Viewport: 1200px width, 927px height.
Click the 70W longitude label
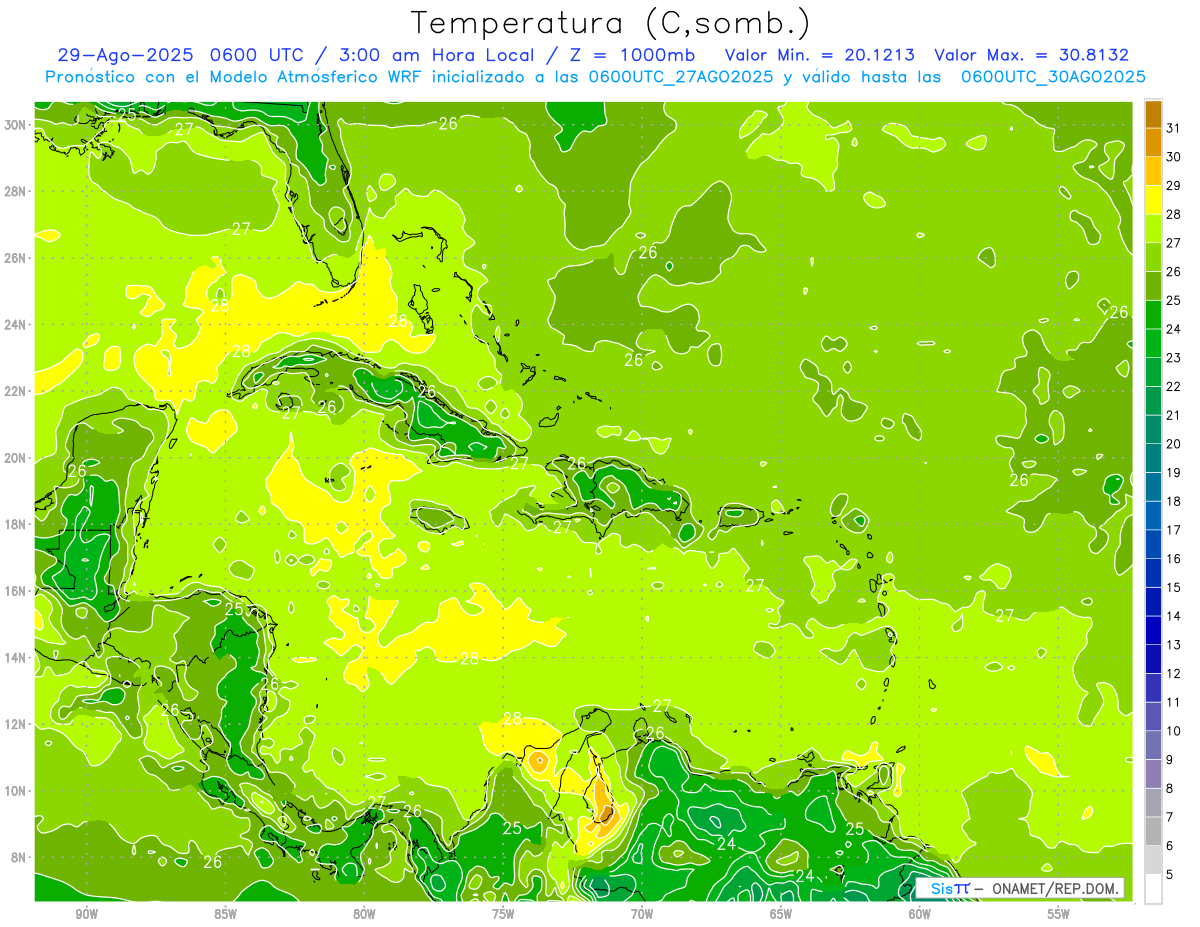[x=642, y=914]
